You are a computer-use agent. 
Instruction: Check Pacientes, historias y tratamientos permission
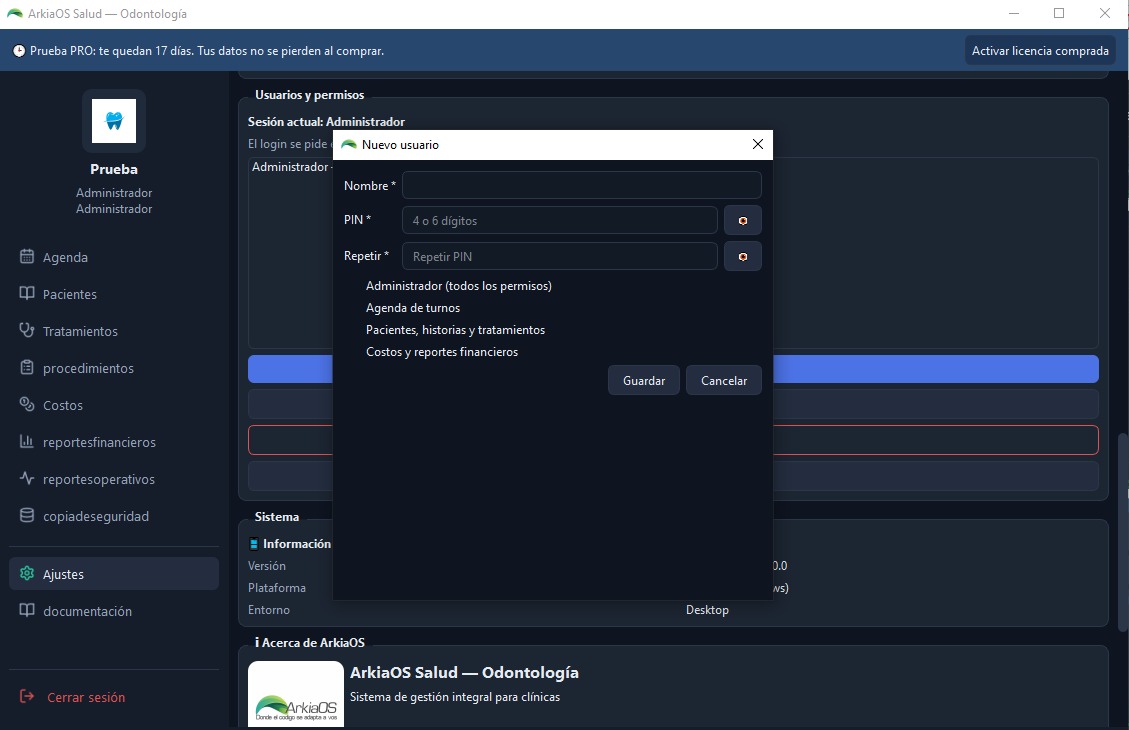pos(455,330)
